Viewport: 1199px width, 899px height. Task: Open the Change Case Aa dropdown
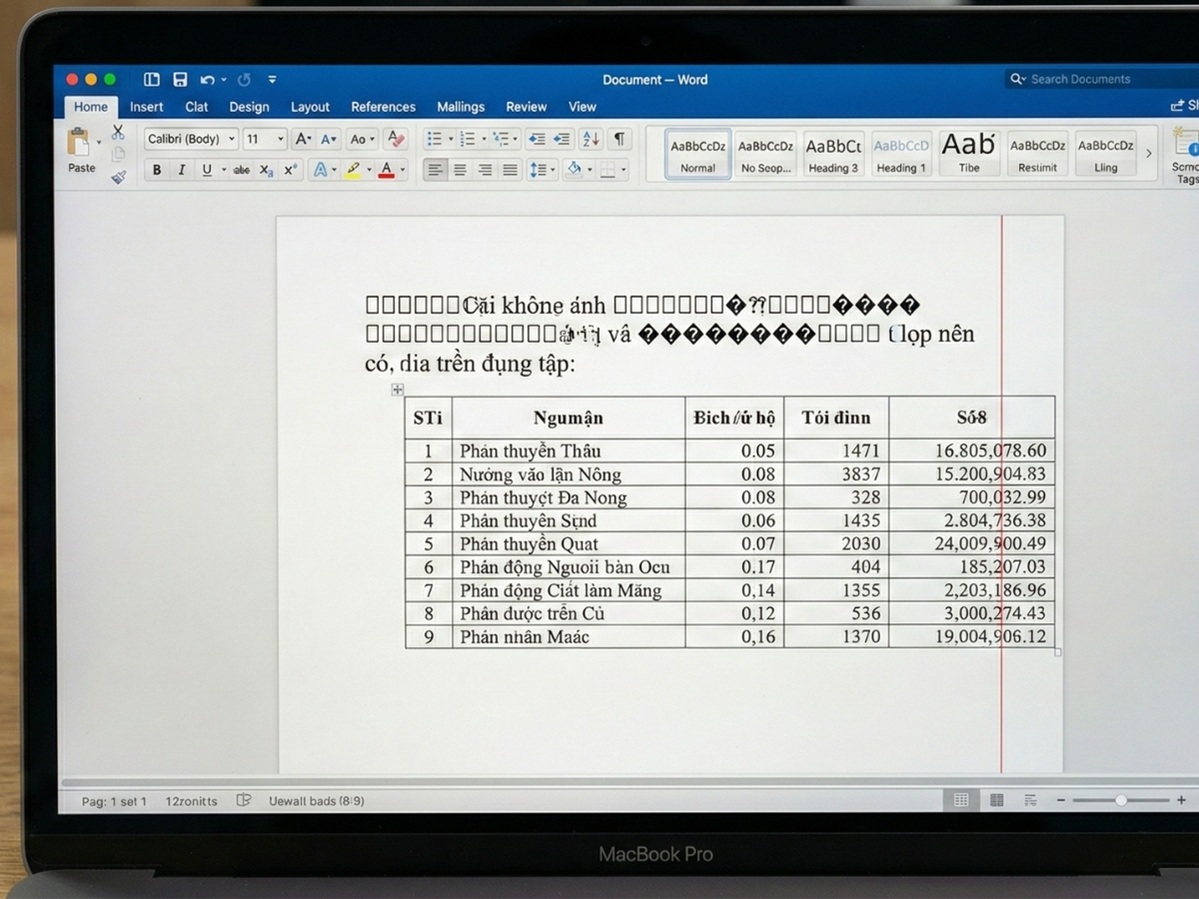362,139
